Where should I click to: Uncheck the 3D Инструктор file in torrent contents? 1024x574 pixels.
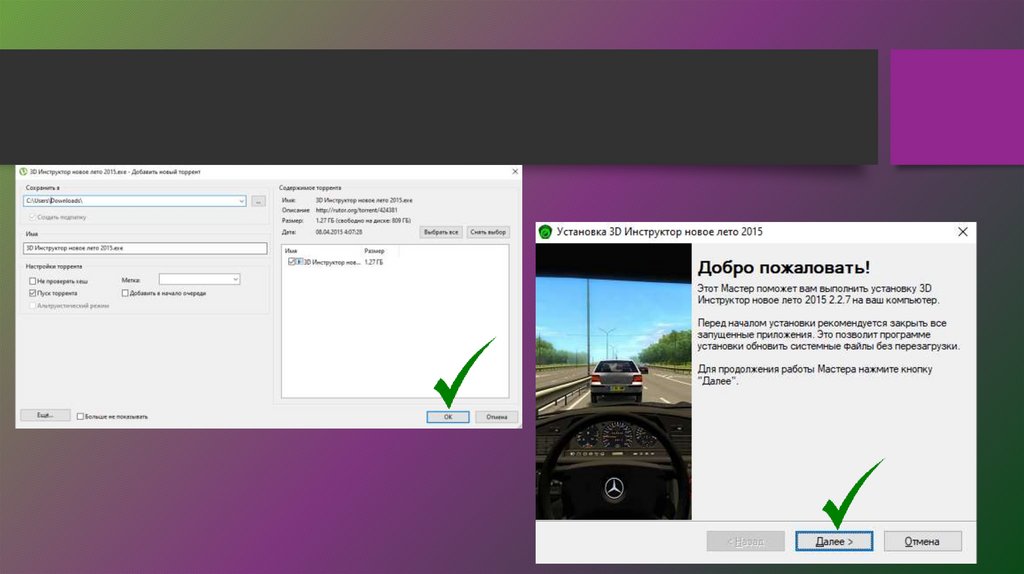291,262
